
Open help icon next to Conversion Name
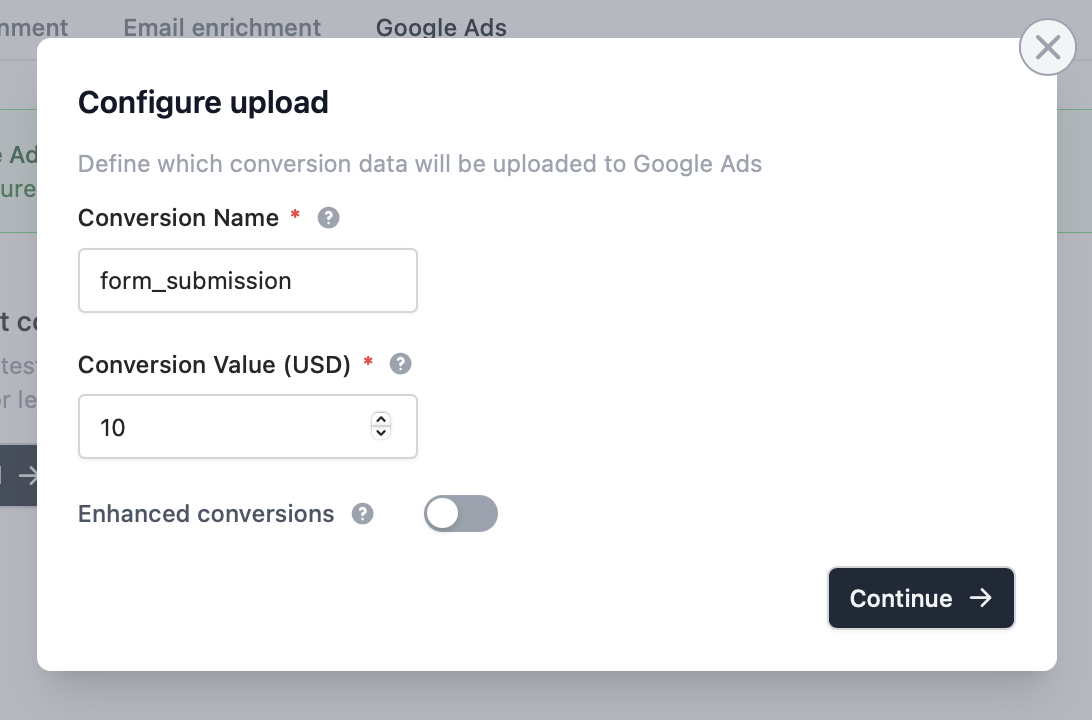pos(329,218)
